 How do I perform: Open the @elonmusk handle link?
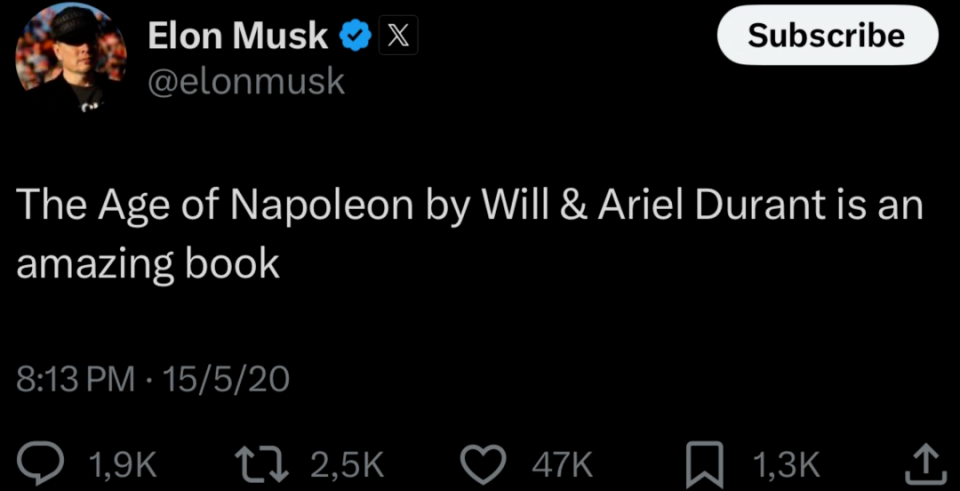[247, 81]
